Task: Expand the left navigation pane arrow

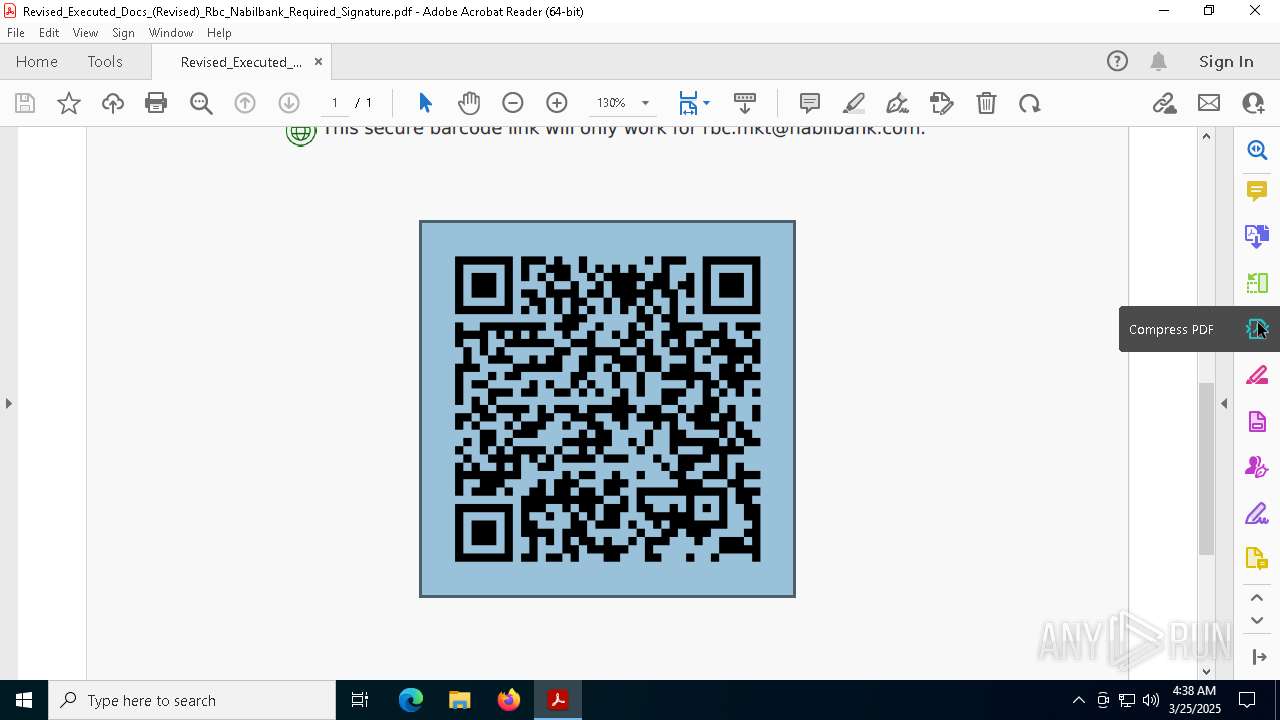Action: (8, 403)
